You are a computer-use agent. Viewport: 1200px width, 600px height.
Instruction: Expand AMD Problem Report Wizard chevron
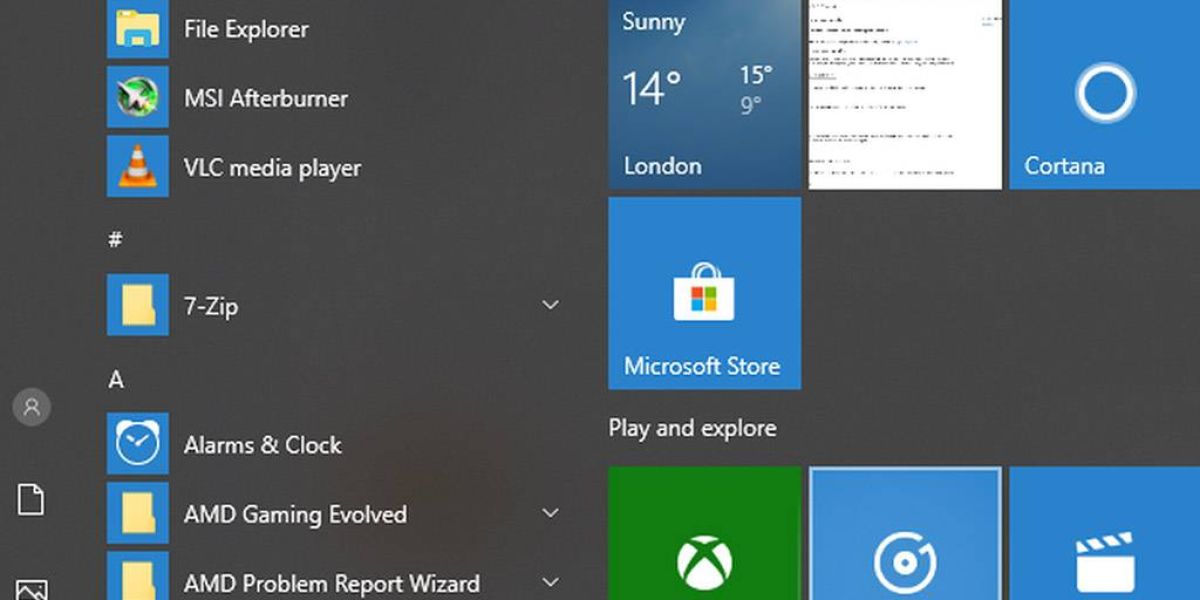click(x=550, y=582)
